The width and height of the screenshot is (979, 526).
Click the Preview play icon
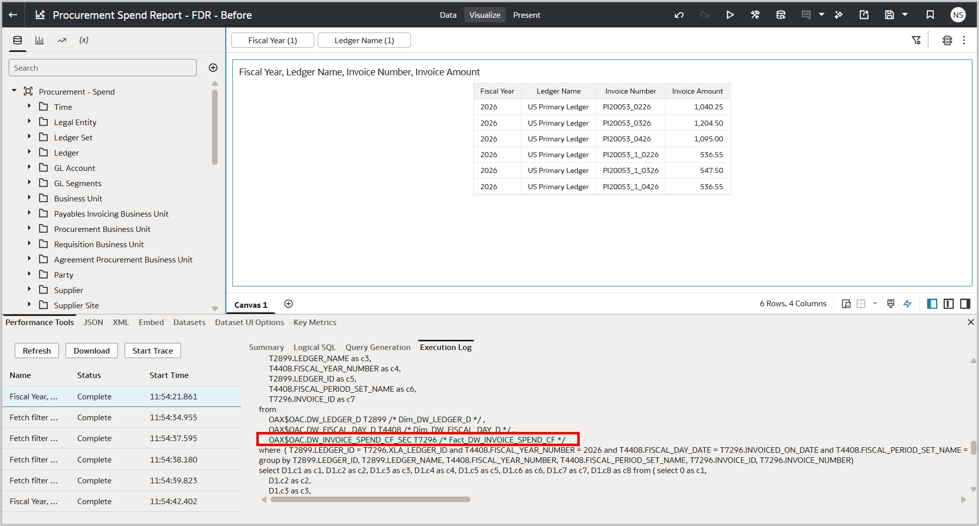[729, 15]
